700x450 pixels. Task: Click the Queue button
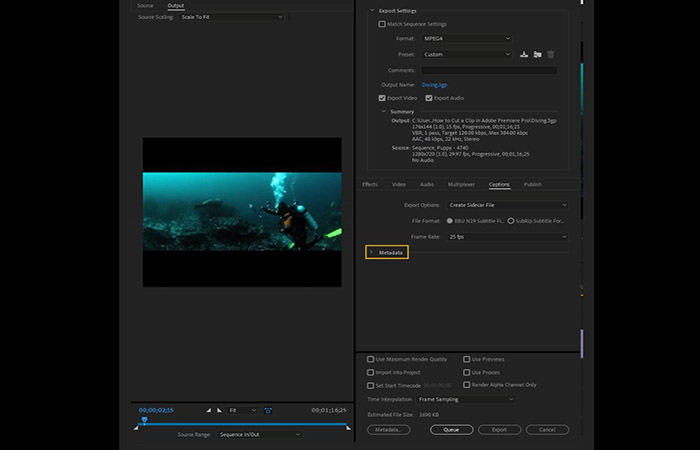pyautogui.click(x=451, y=430)
